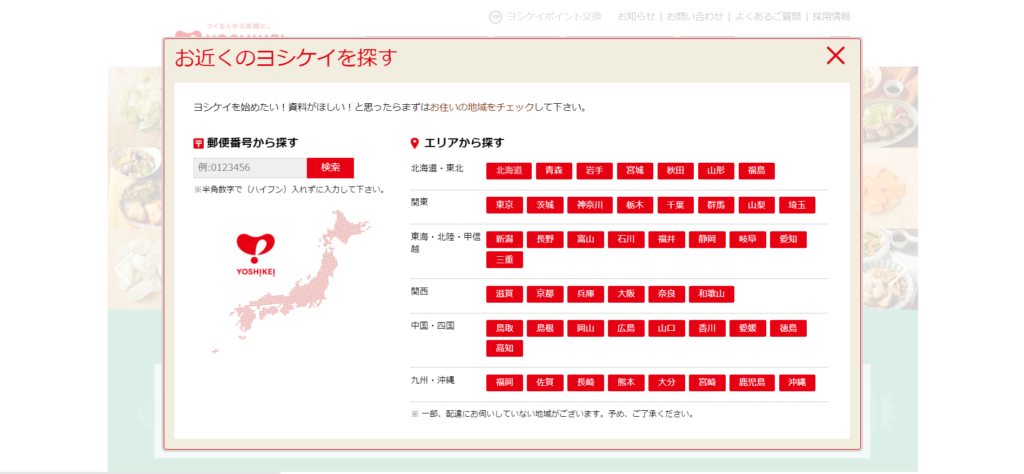Open the お知らせ news link
The width and height of the screenshot is (1024, 474).
click(636, 17)
